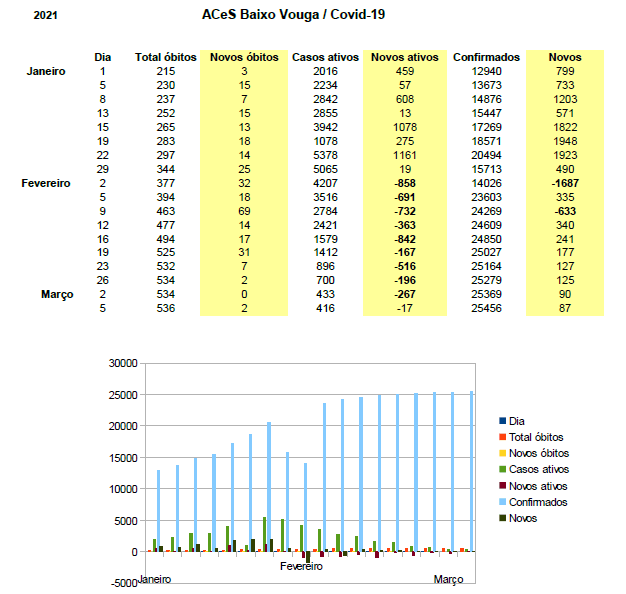This screenshot has height=594, width=626.
Task: Select new cases value 1948
Action: click(x=565, y=141)
